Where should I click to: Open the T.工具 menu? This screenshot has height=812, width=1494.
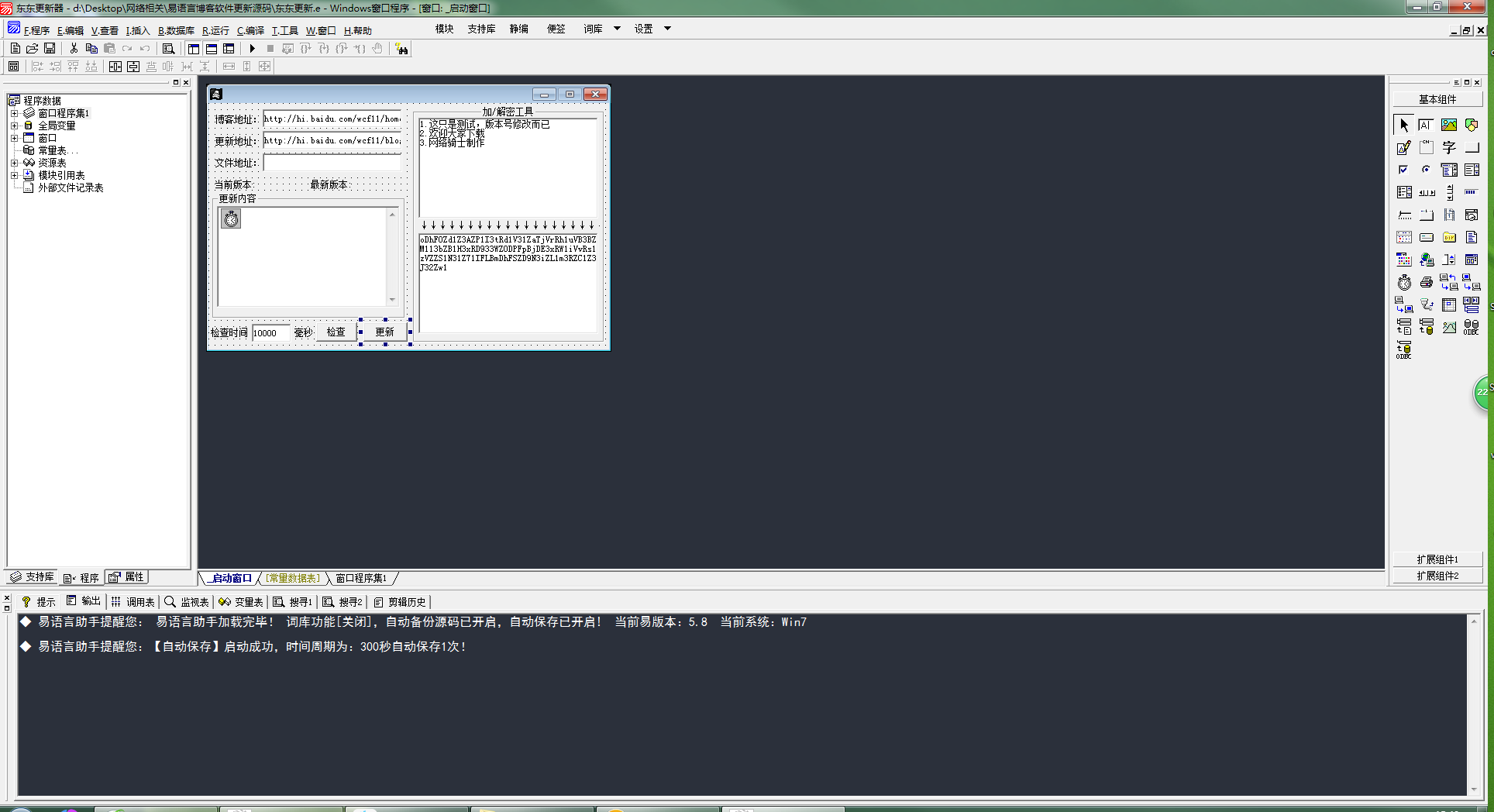tap(284, 30)
